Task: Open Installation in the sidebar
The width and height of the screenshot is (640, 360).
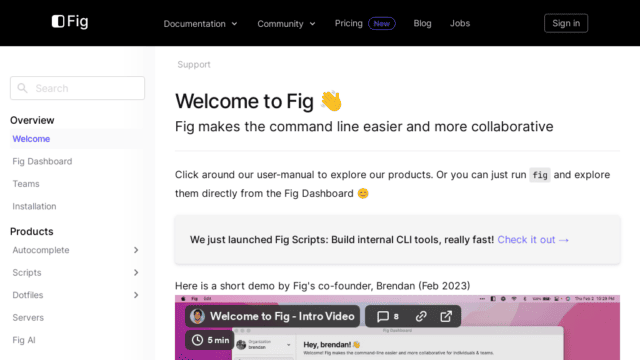Action: coord(34,206)
